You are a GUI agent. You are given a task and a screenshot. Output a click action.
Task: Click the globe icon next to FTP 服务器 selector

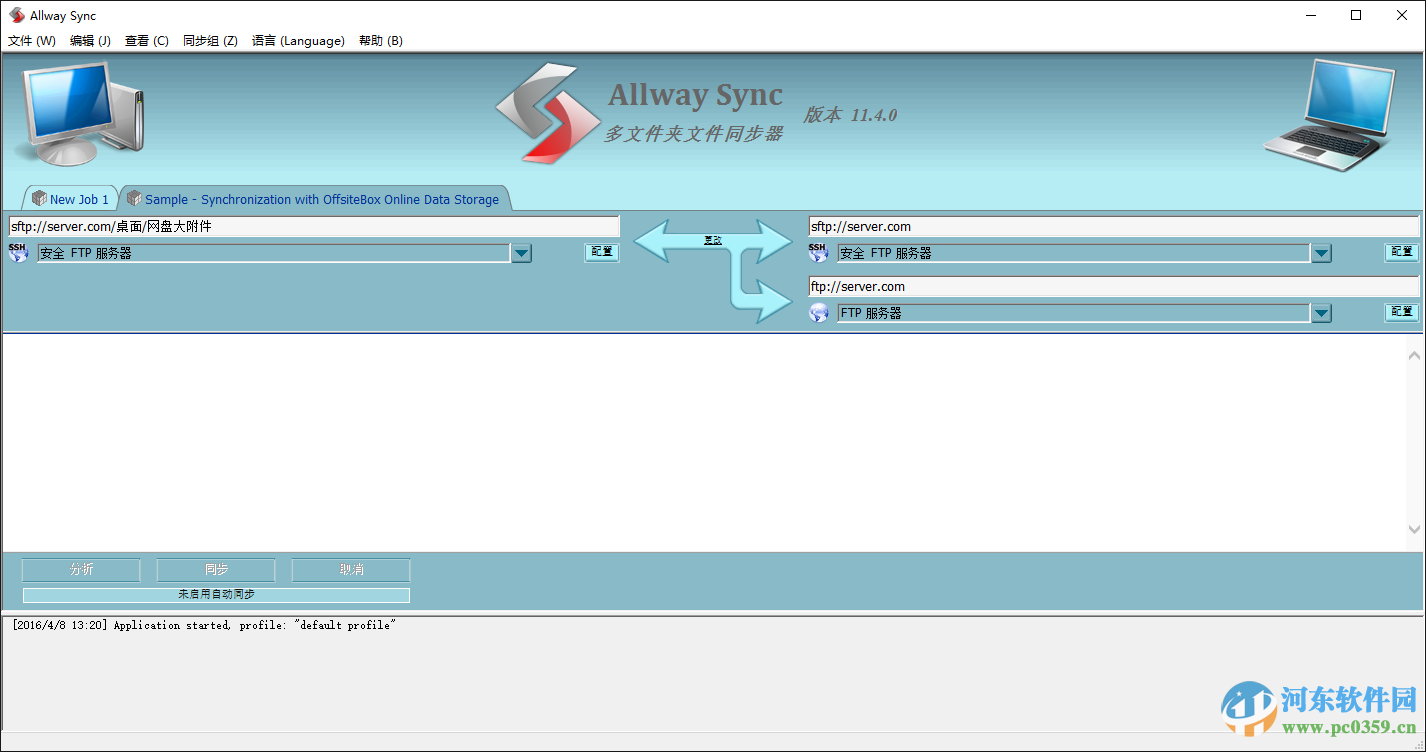pyautogui.click(x=818, y=312)
